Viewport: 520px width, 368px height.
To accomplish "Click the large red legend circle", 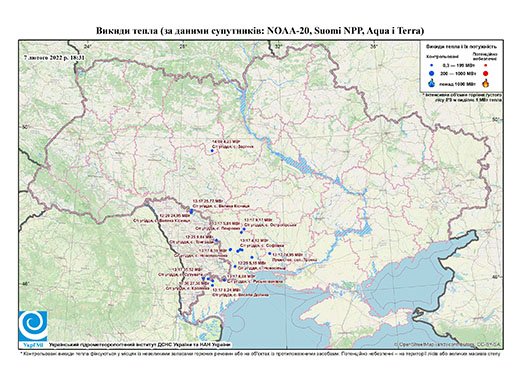I will click(486, 74).
